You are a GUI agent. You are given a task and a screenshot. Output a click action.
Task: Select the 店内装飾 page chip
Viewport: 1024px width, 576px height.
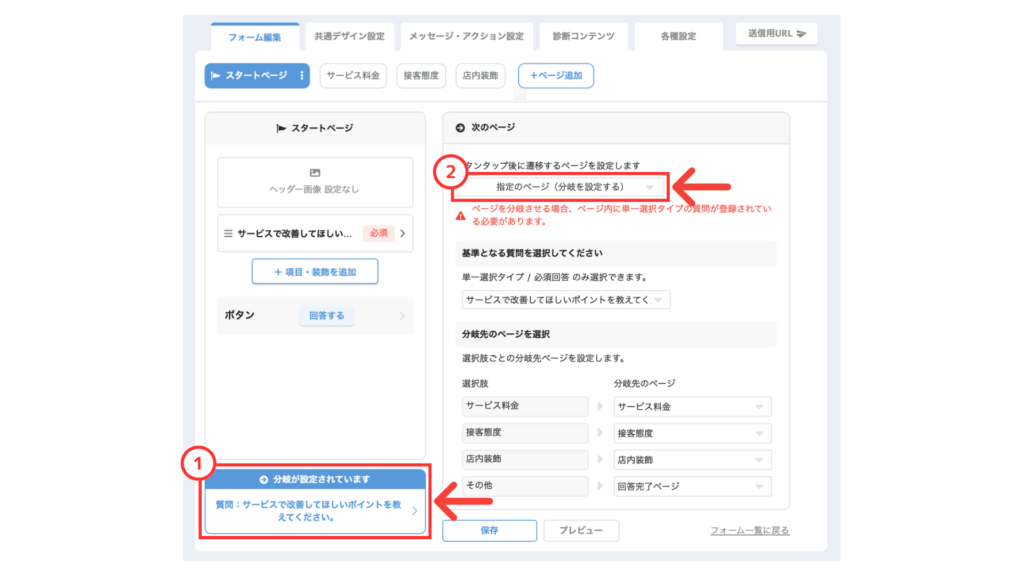point(480,76)
